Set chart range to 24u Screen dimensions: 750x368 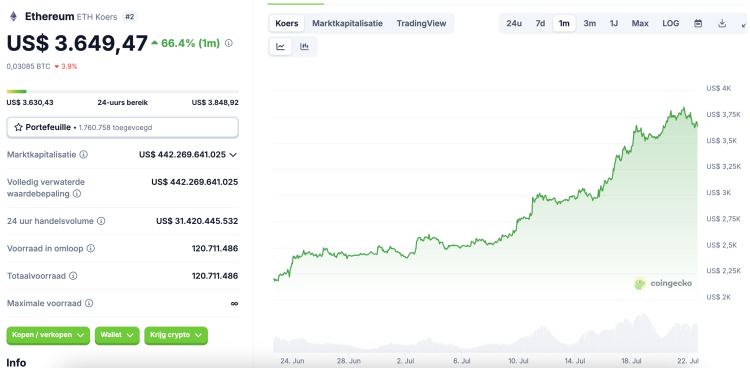[x=514, y=23]
